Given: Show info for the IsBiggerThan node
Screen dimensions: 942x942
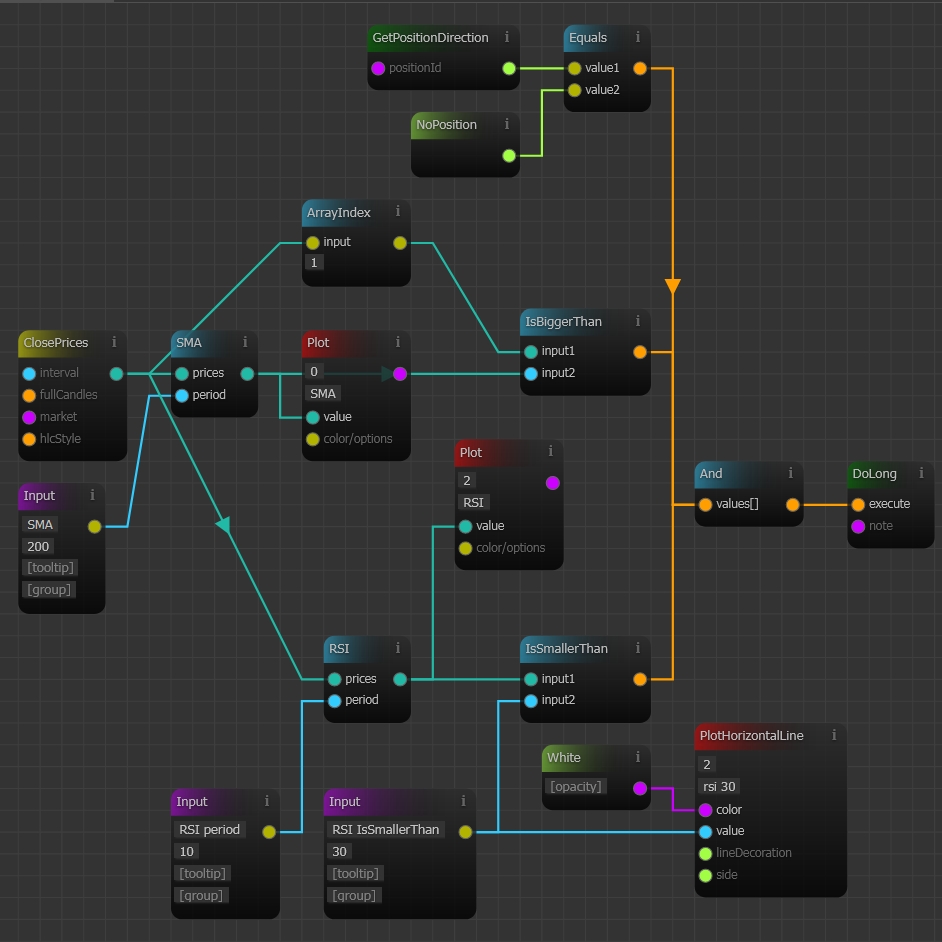Looking at the screenshot, I should point(638,321).
